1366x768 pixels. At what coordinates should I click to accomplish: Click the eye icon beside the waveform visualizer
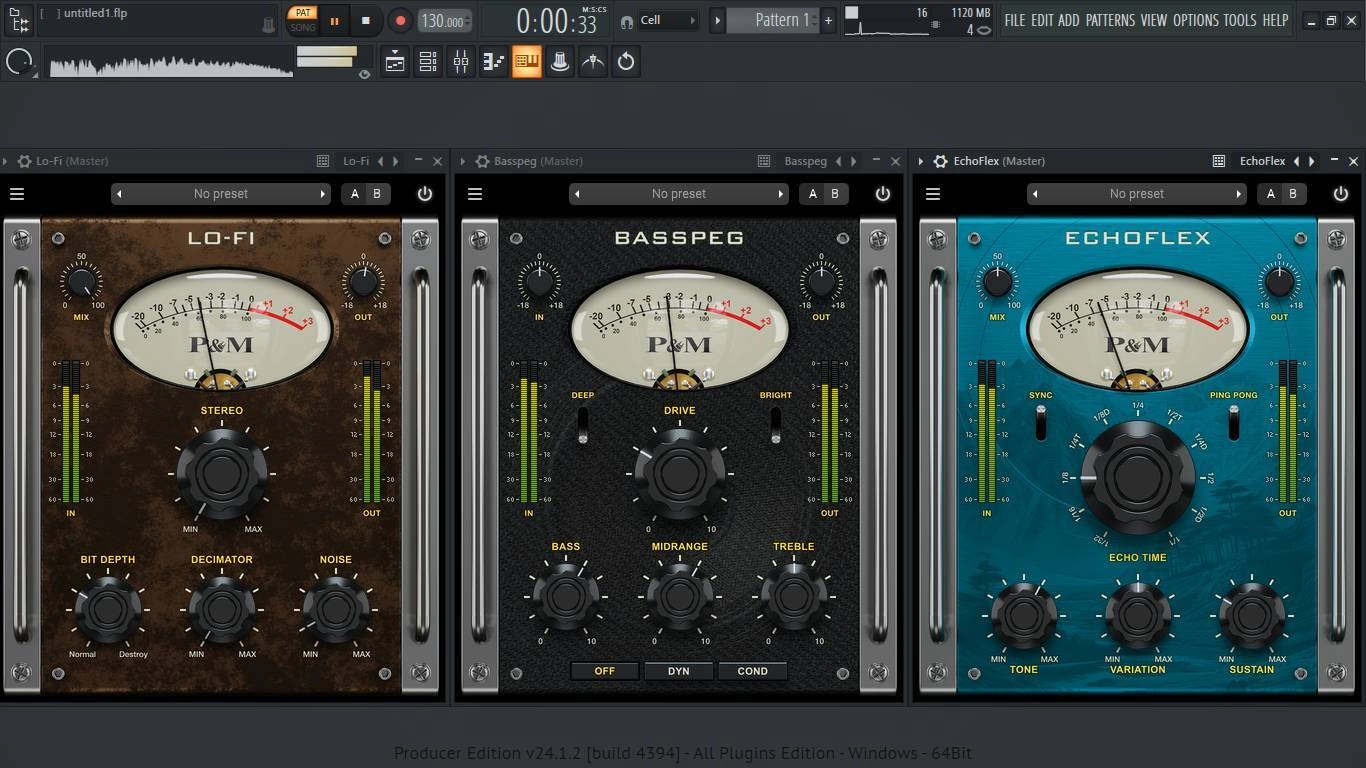[364, 74]
